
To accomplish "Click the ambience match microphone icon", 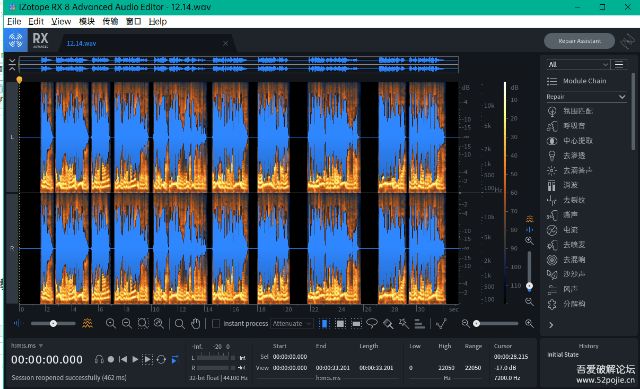I will tap(552, 111).
